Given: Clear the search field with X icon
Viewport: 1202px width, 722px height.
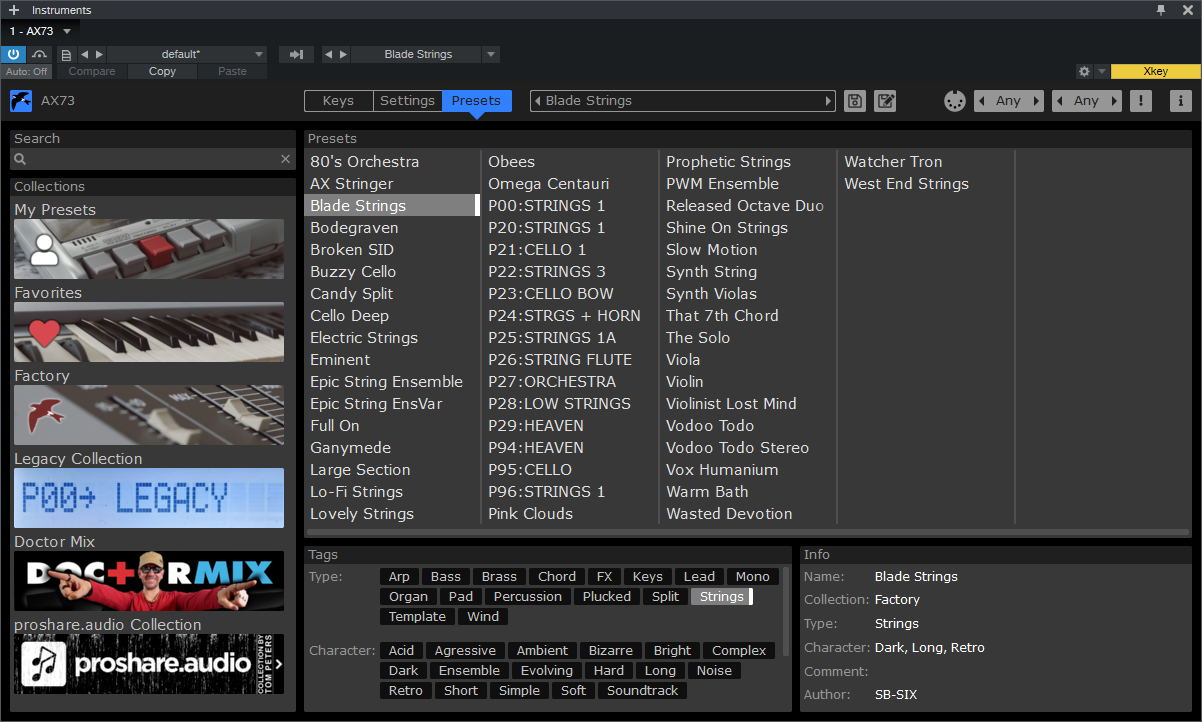Looking at the screenshot, I should coord(285,159).
